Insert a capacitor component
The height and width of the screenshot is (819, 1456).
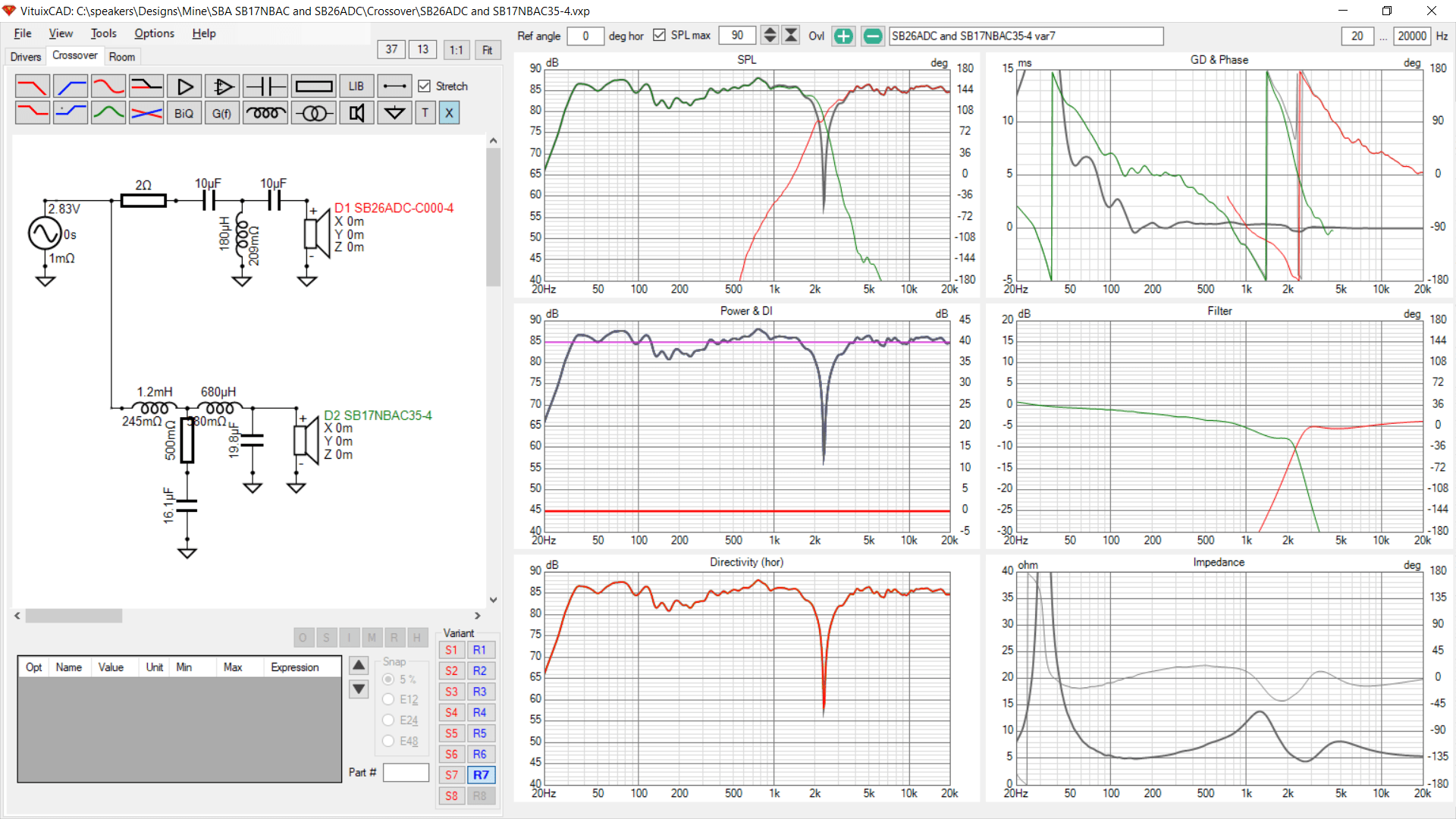pos(265,86)
